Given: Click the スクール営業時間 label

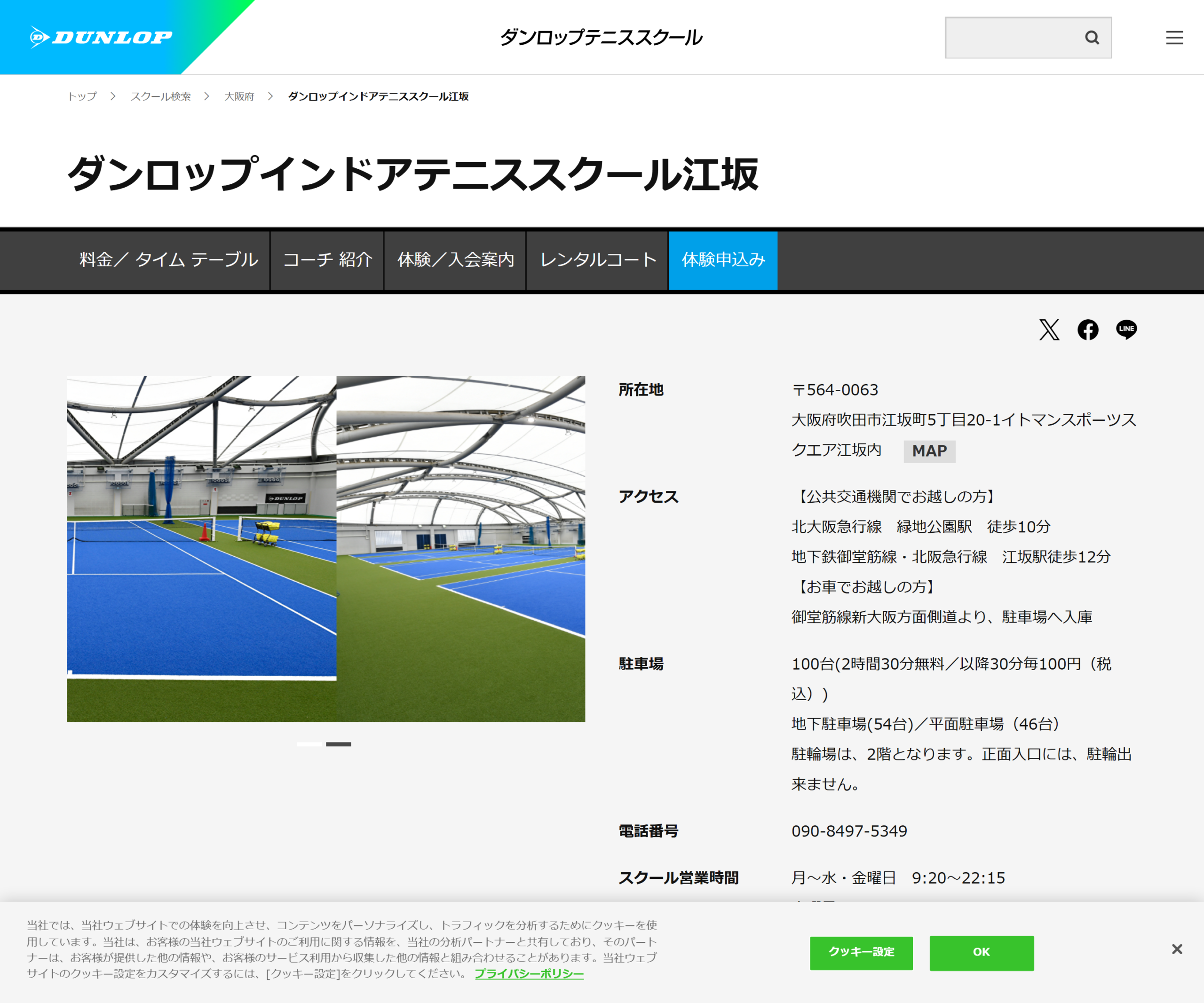Looking at the screenshot, I should 679,878.
